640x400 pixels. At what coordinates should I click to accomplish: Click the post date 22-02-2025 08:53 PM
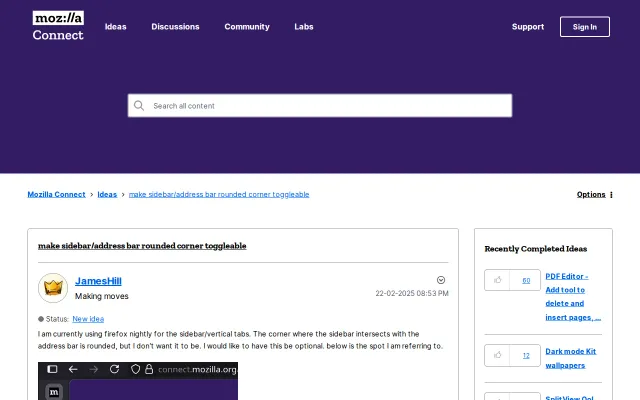click(x=412, y=293)
